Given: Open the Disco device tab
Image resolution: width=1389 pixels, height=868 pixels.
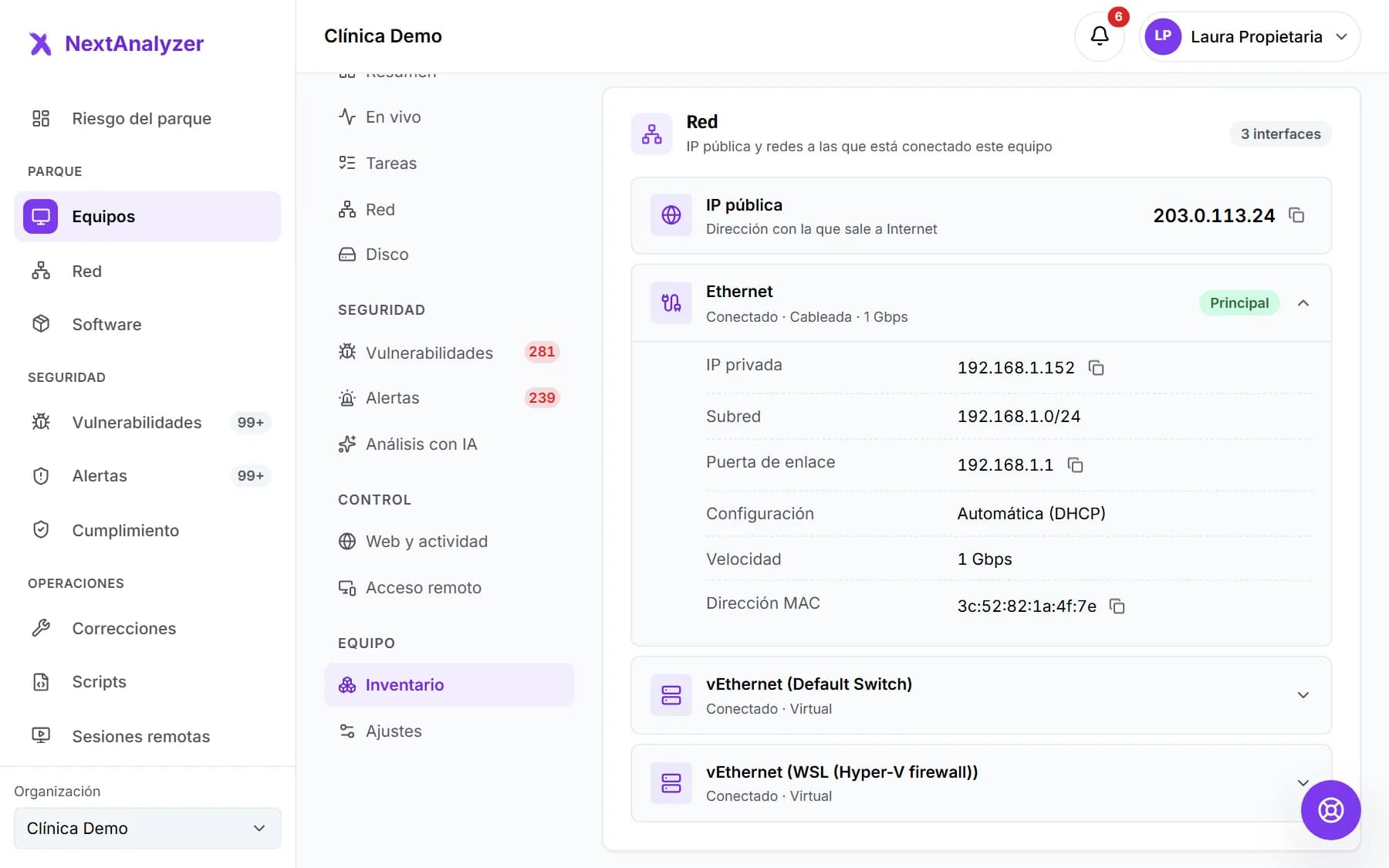Looking at the screenshot, I should coord(449,254).
